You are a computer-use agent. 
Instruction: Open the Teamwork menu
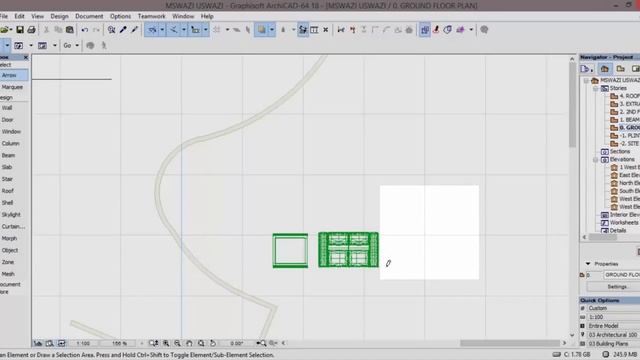click(x=151, y=16)
